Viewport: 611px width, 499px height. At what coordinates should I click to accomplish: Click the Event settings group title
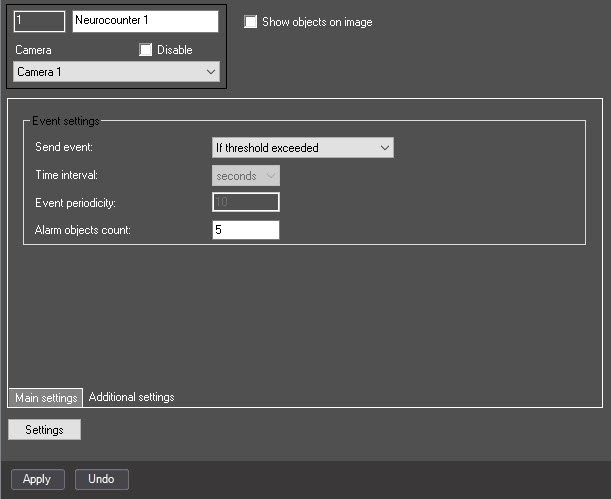tap(66, 121)
